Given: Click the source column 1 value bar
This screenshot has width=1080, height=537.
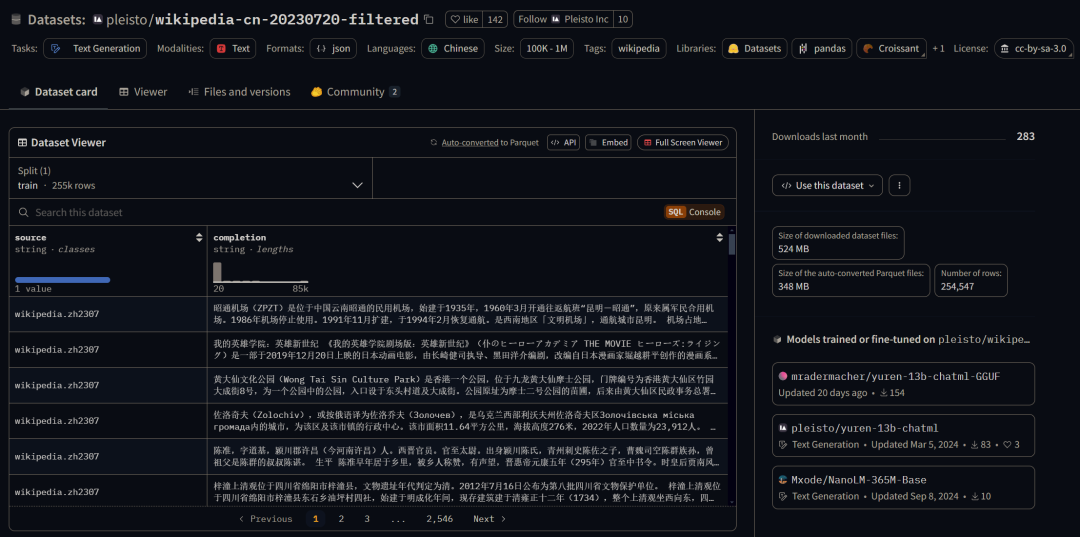Looking at the screenshot, I should click(63, 280).
